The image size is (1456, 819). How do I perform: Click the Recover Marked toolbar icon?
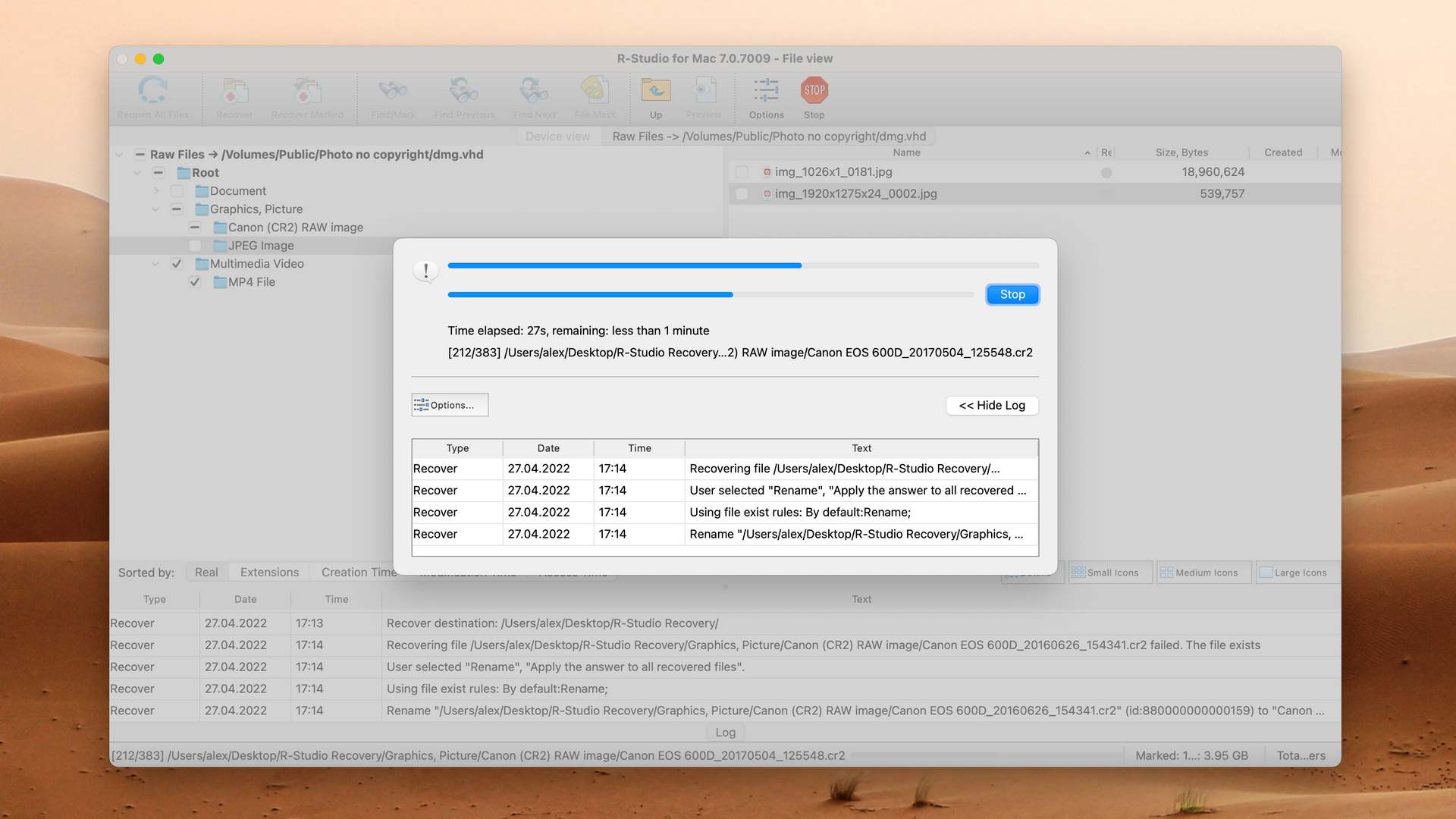[307, 90]
